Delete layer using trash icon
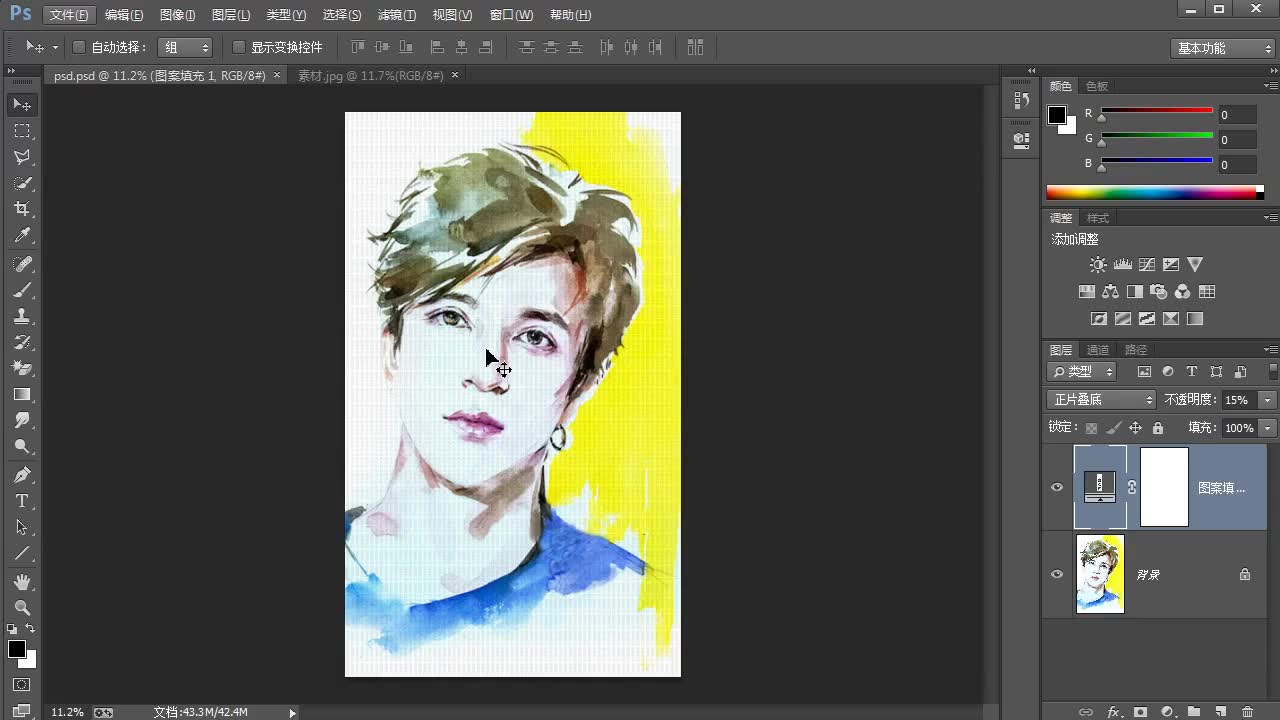Viewport: 1280px width, 720px height. [1247, 712]
